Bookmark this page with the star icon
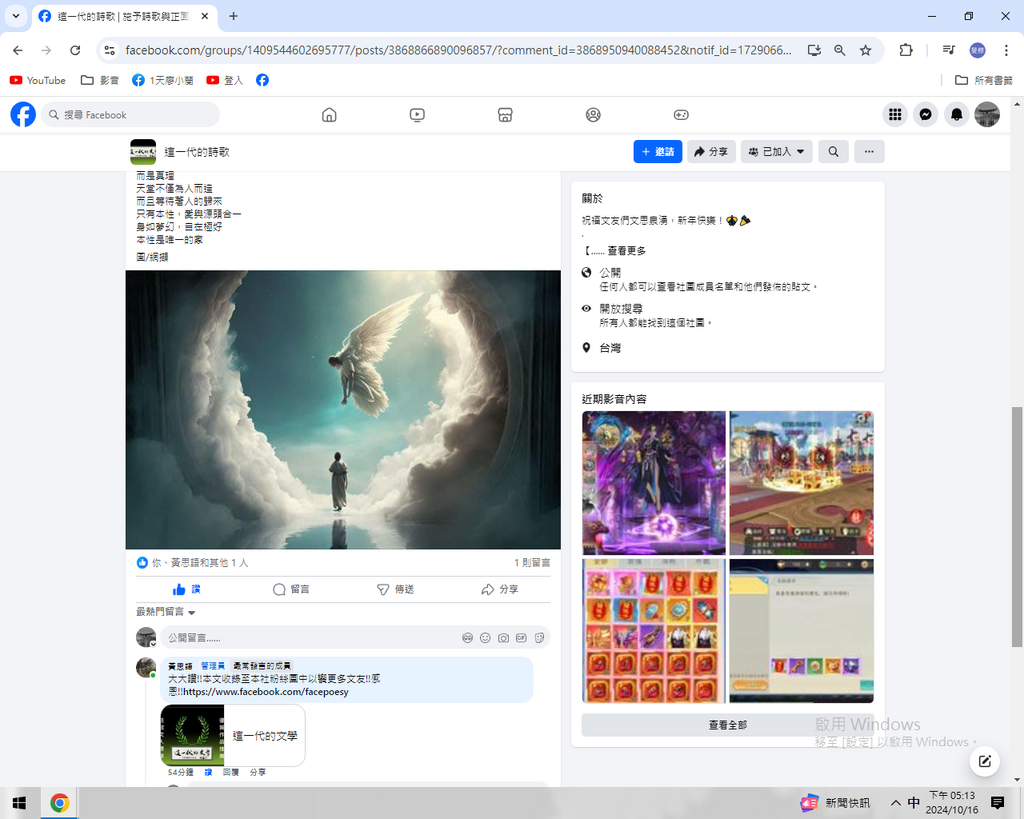 [x=866, y=50]
